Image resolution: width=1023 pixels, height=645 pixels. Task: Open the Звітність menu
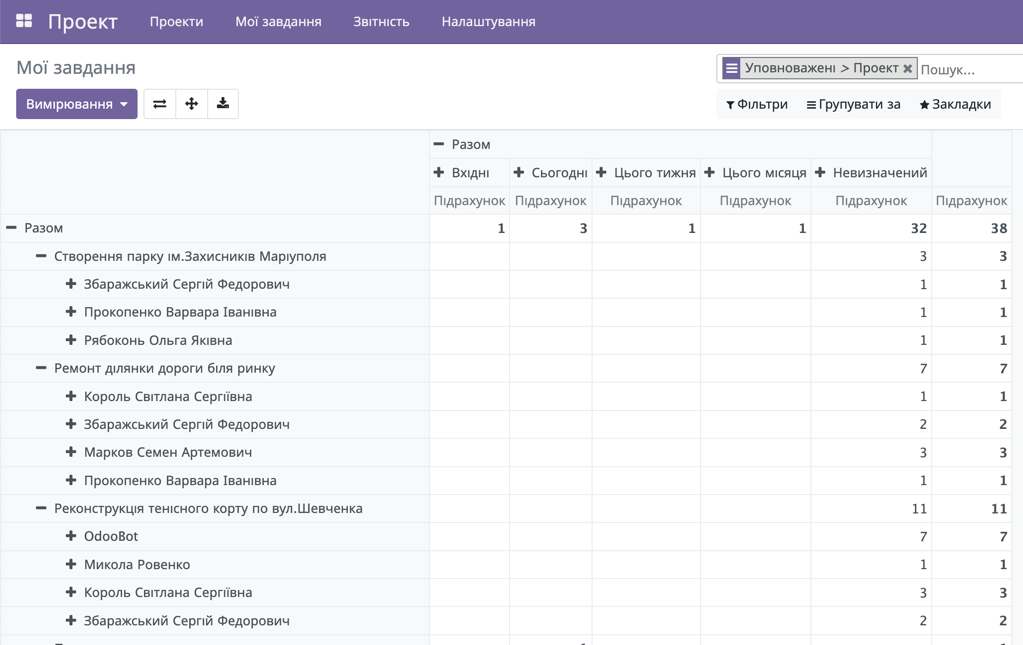click(381, 20)
